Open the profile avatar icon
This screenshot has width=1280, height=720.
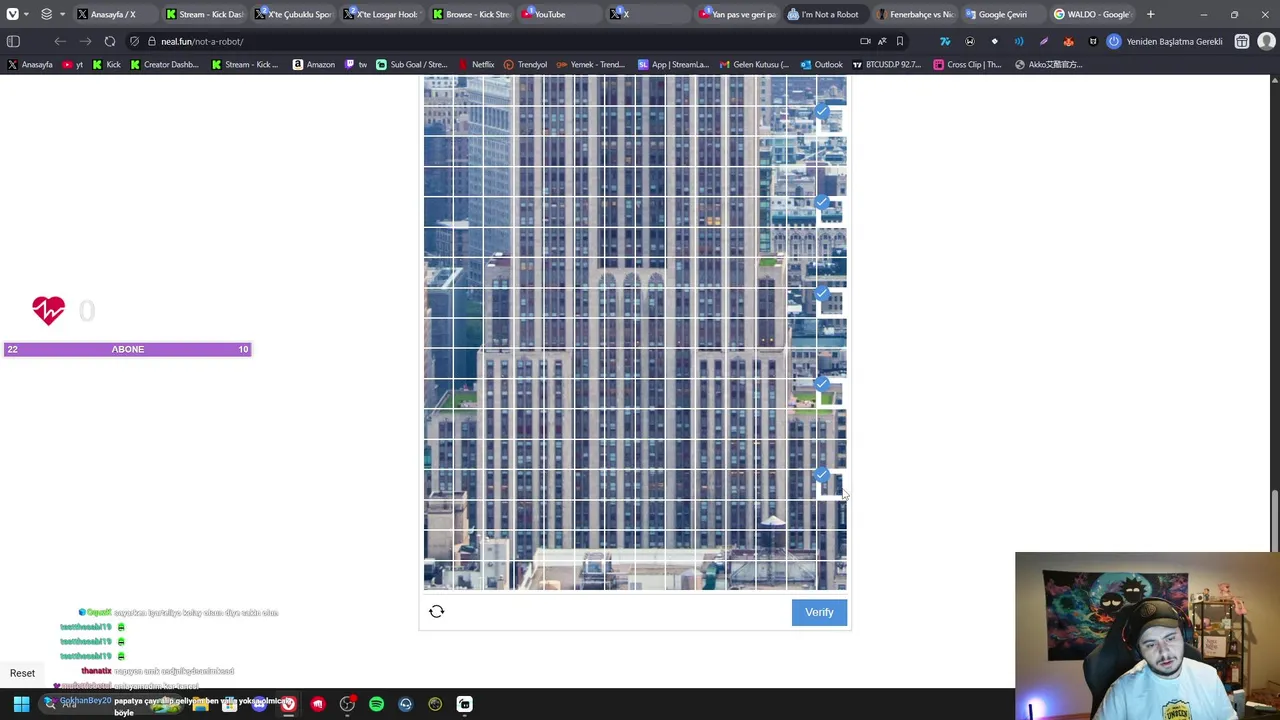[x=1266, y=41]
